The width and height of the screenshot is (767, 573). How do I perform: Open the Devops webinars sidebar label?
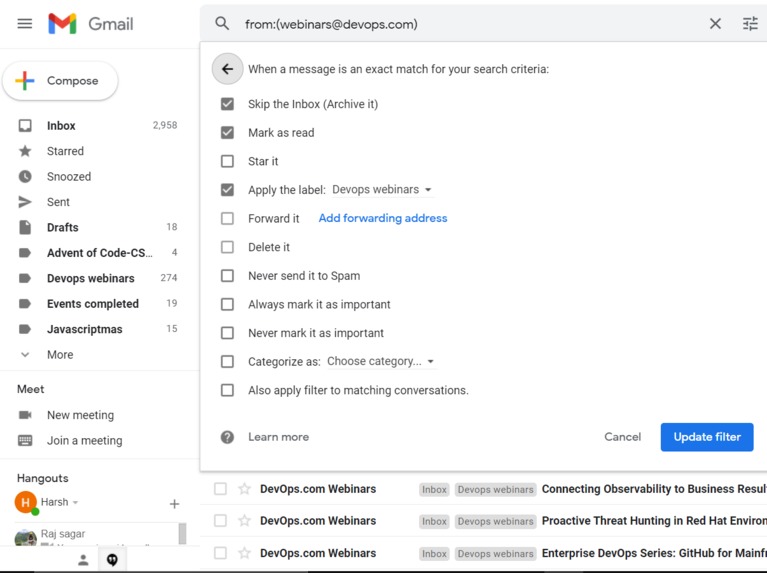[98, 278]
